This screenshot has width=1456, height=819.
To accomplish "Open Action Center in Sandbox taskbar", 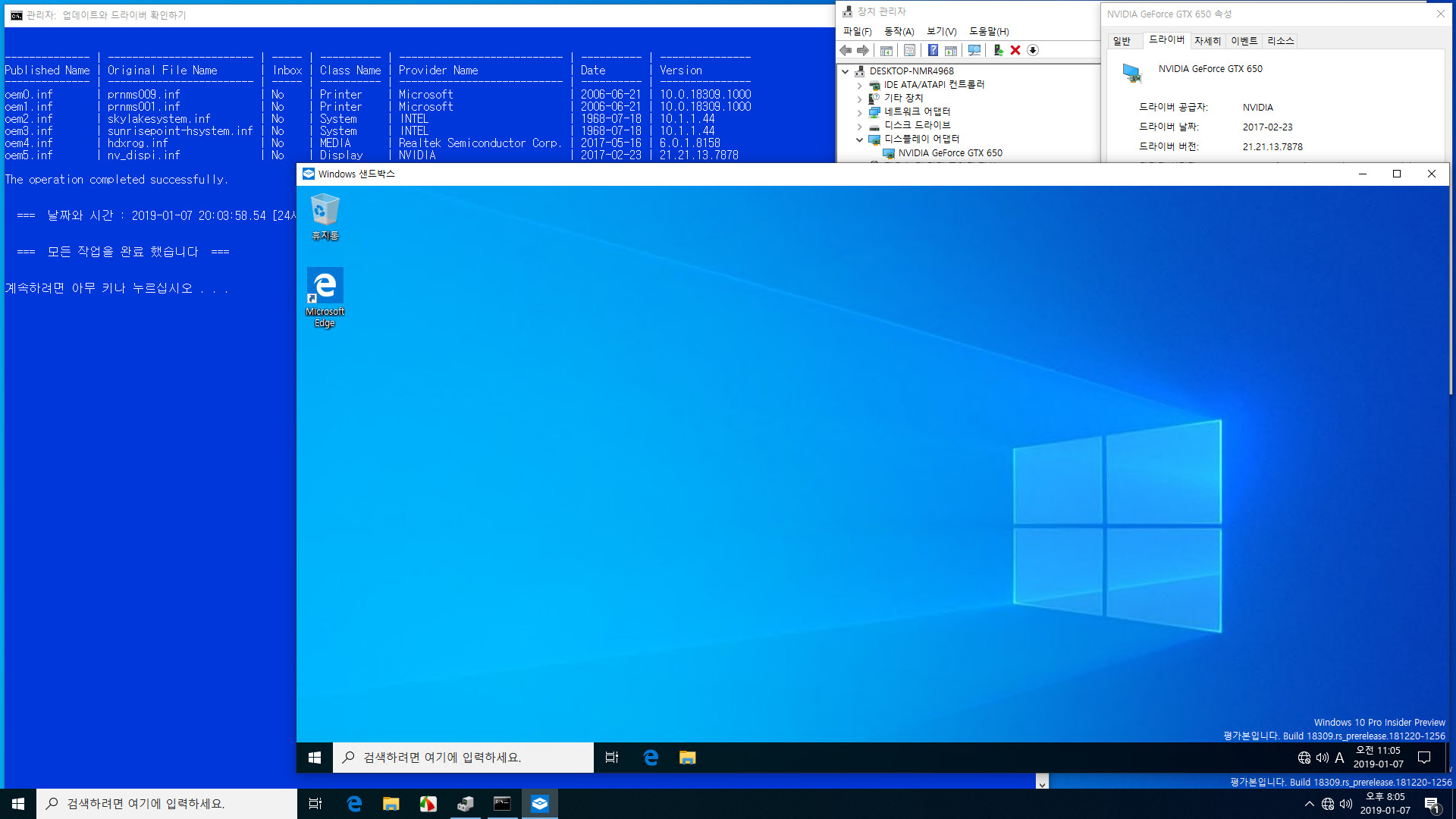I will [1424, 758].
